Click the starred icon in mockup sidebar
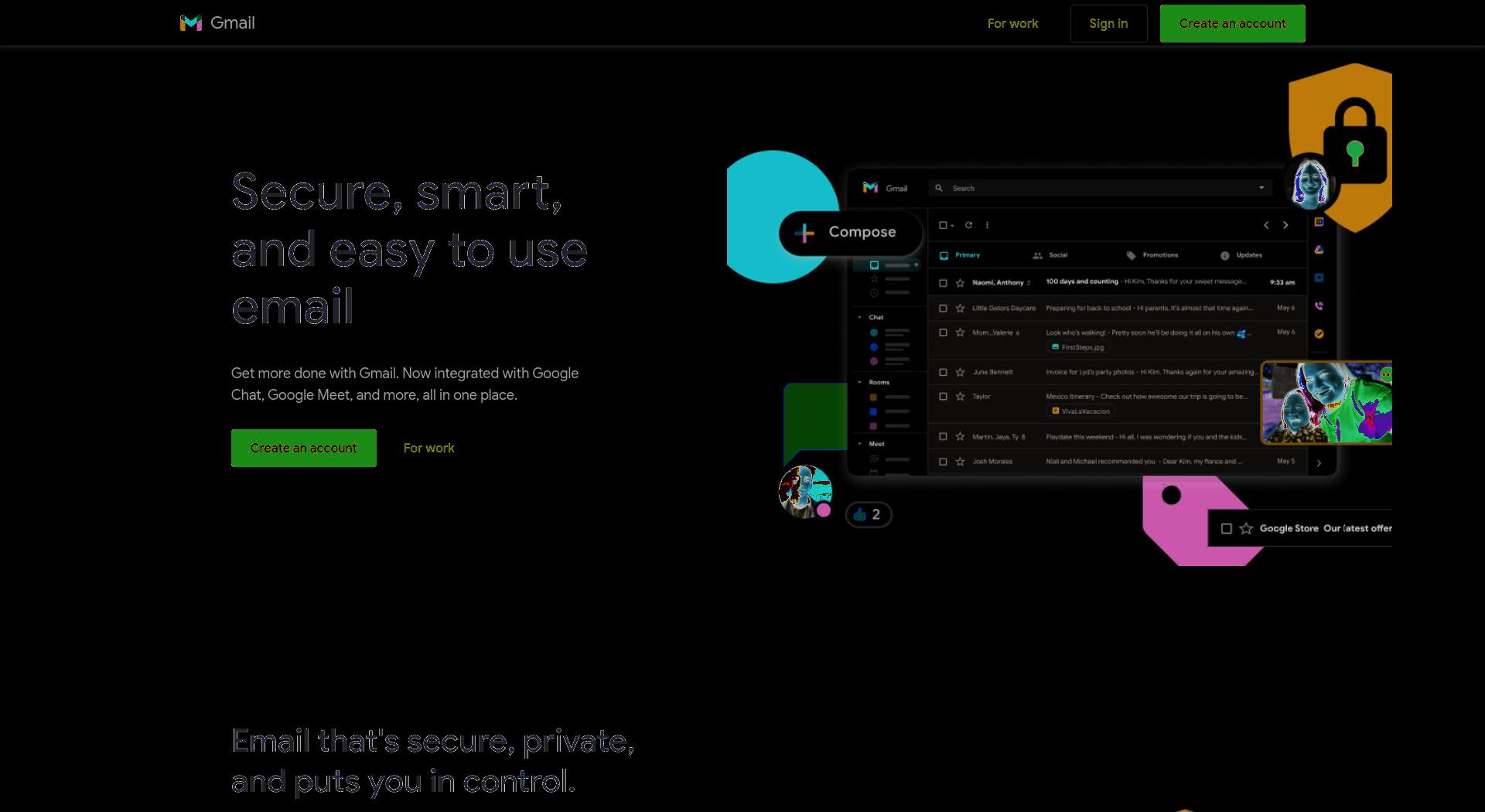This screenshot has width=1485, height=812. click(874, 278)
